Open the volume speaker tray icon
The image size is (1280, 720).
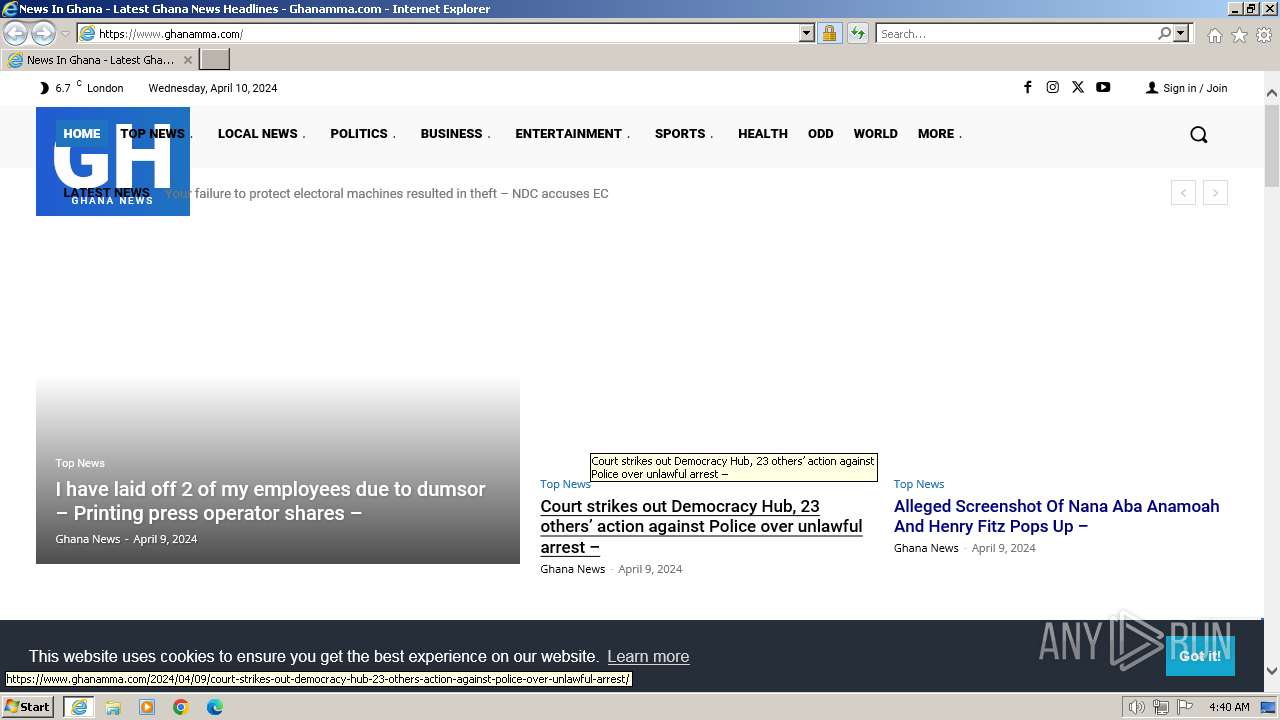coord(1137,707)
